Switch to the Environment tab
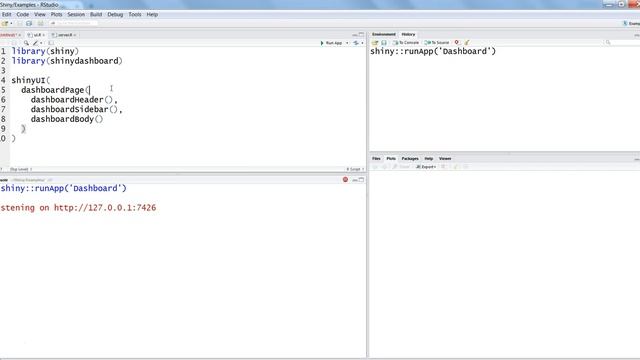This screenshot has width=640, height=360. pos(384,34)
